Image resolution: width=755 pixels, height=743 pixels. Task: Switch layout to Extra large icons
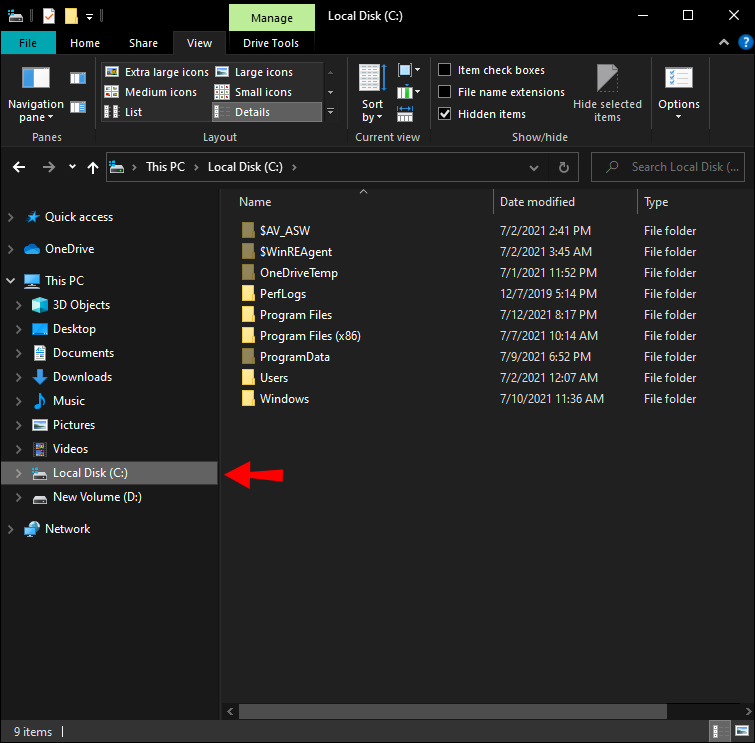click(x=157, y=72)
